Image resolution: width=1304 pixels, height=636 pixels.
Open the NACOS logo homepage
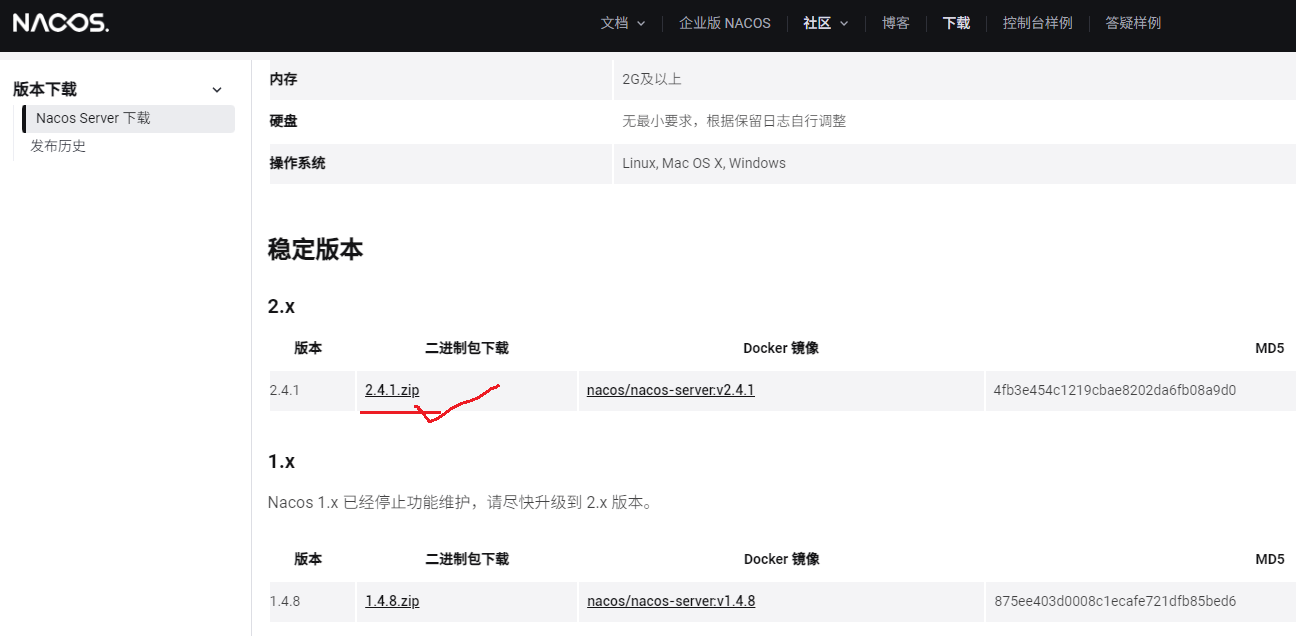(61, 23)
